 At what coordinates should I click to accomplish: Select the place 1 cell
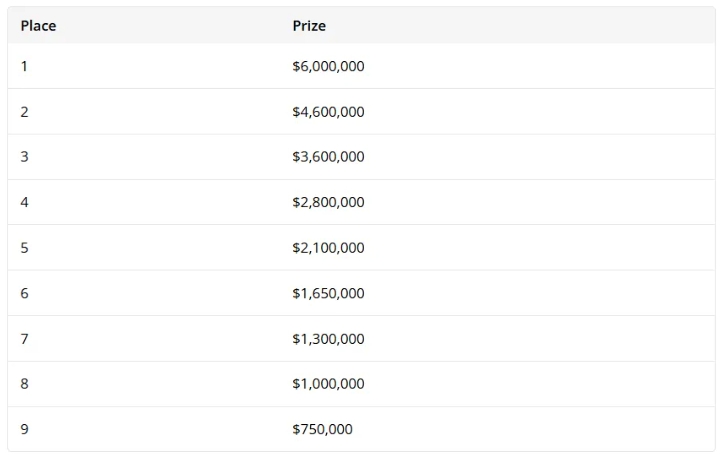tap(25, 66)
